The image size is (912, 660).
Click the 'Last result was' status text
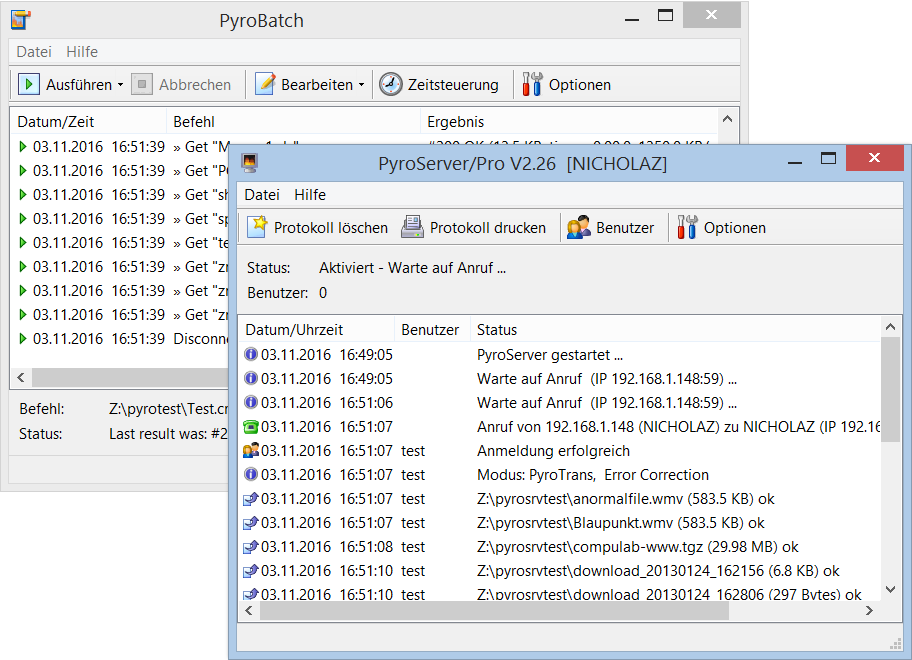(168, 434)
